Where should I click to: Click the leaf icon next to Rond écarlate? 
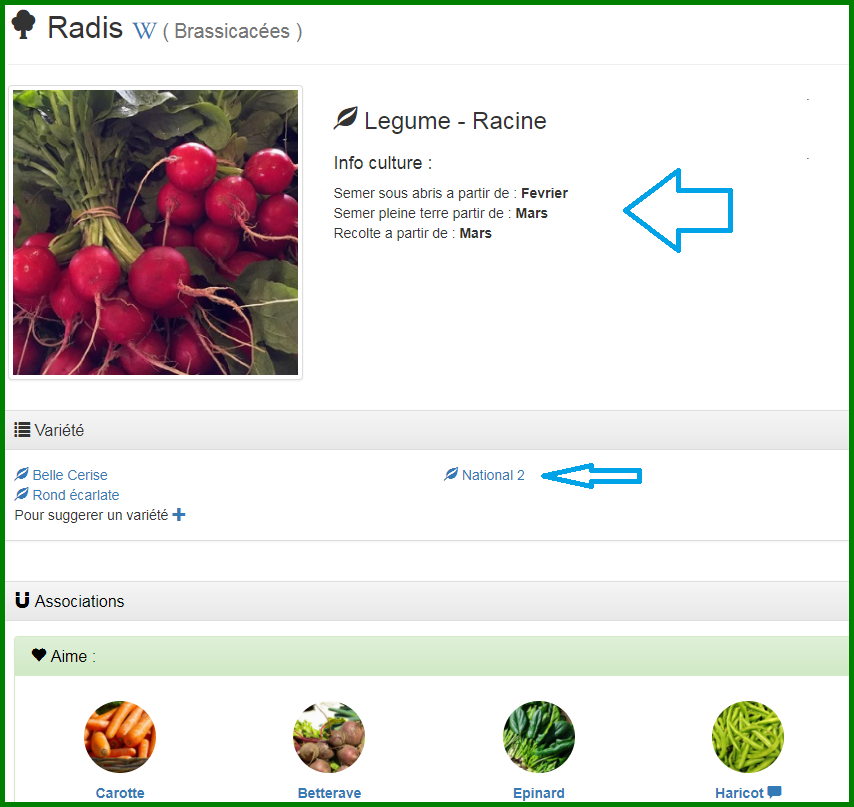(x=22, y=494)
